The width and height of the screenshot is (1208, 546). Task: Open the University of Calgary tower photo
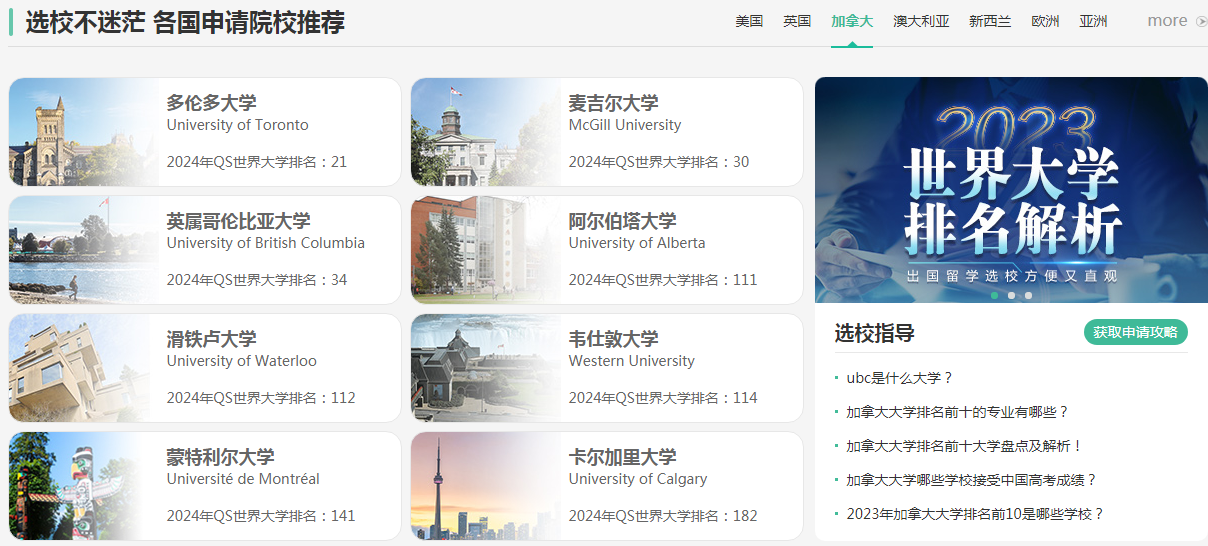click(x=486, y=486)
